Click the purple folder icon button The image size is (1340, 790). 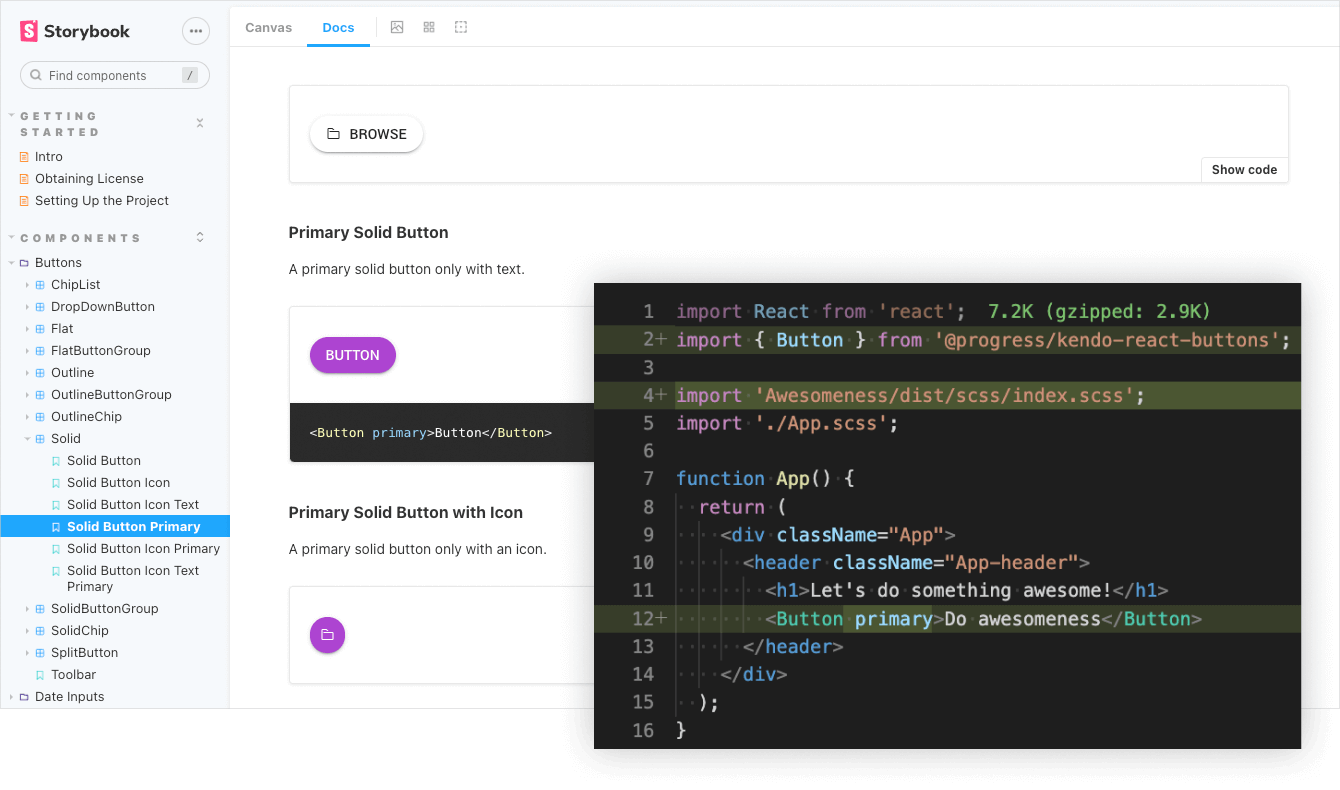pos(327,635)
